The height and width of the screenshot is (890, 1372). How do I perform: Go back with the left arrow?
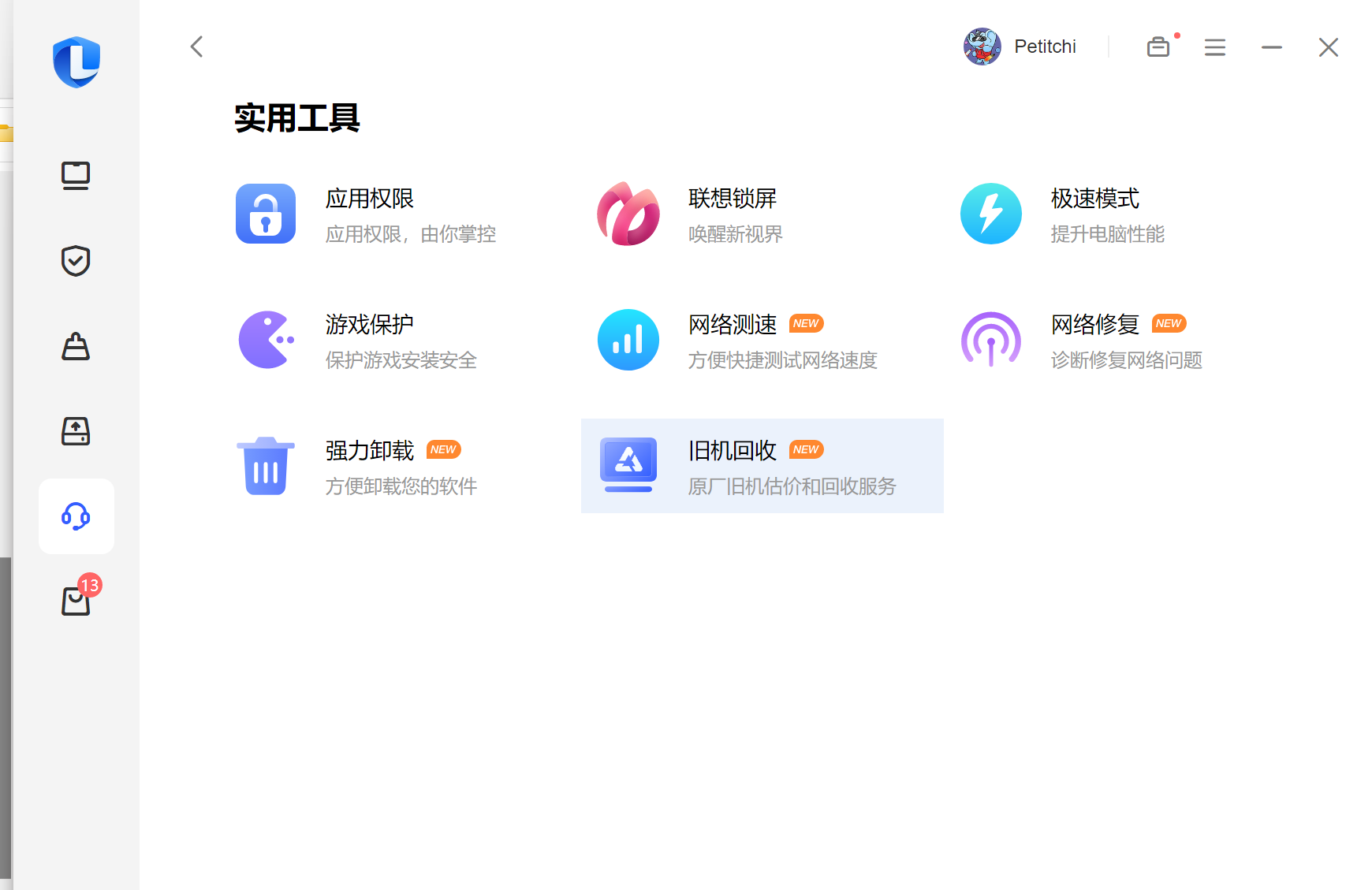pyautogui.click(x=197, y=47)
